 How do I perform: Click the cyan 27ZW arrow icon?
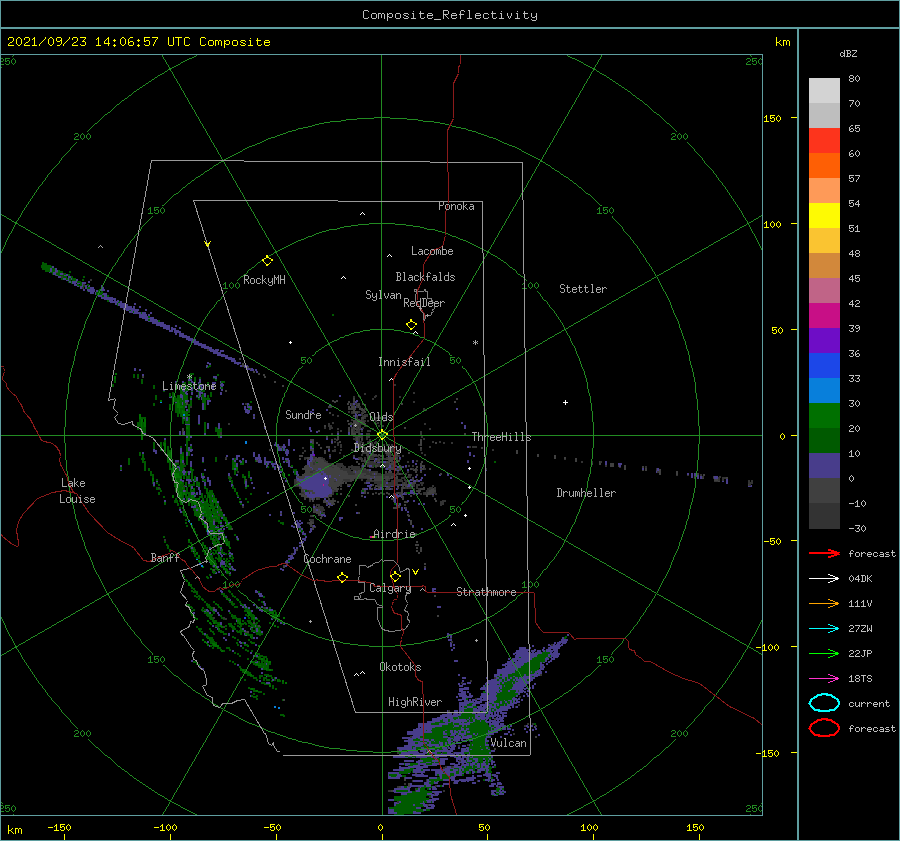[x=824, y=629]
